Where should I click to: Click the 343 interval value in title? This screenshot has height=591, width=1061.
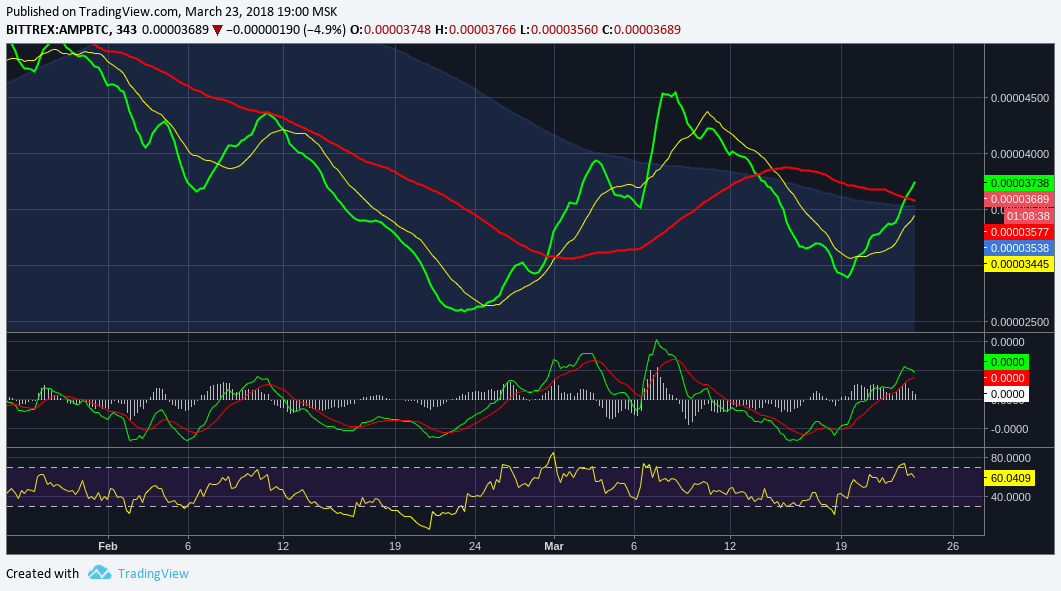pos(126,30)
